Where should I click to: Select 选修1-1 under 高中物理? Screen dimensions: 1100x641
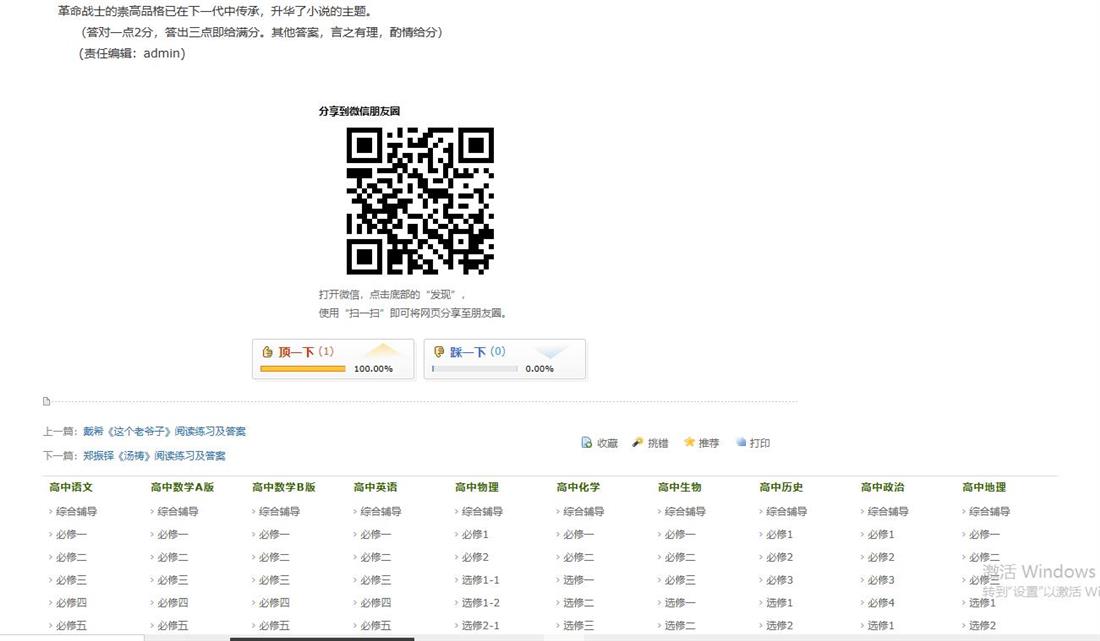(x=481, y=580)
